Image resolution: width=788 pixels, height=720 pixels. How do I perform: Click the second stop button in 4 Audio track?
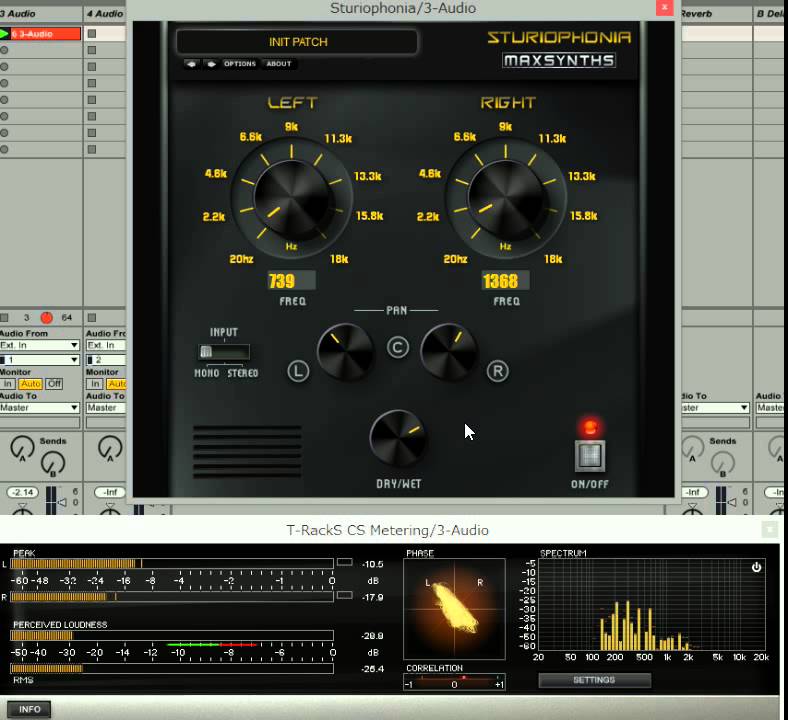[91, 50]
